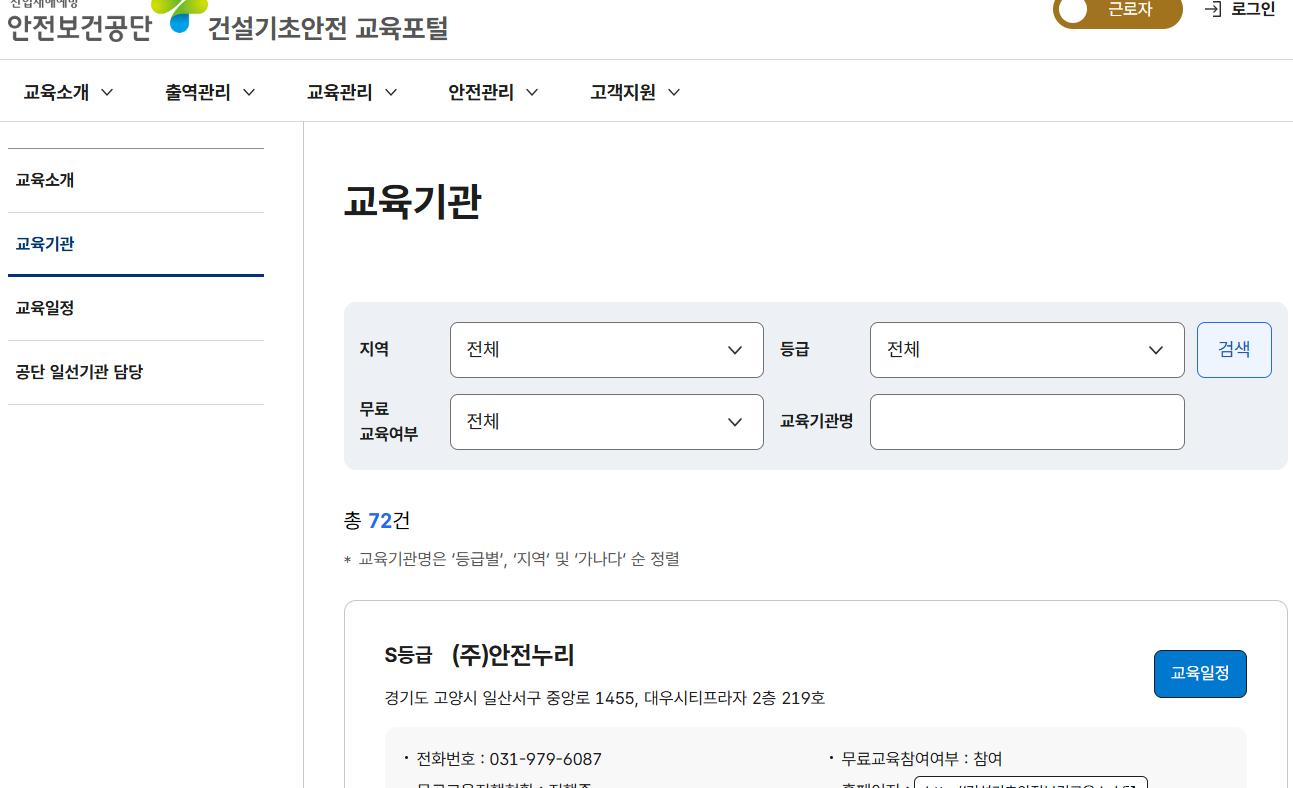Screen dimensions: 1293x788
Task: Expand the 안전관리 menu chevron
Action: tap(533, 91)
